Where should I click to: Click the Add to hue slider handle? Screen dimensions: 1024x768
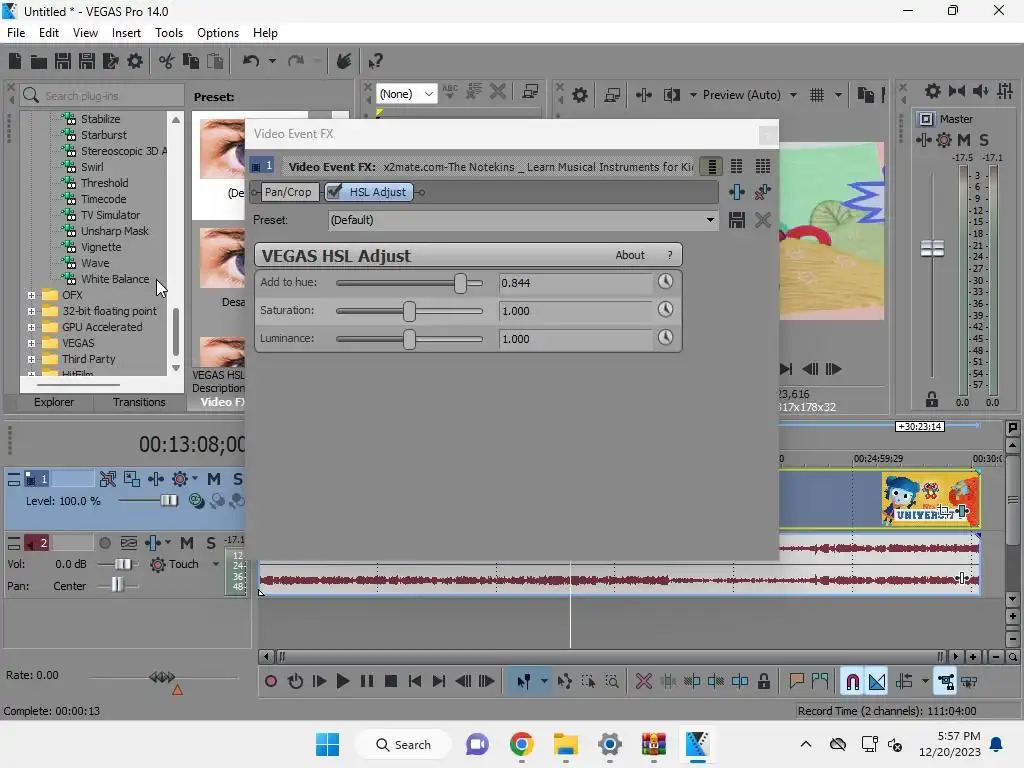460,283
